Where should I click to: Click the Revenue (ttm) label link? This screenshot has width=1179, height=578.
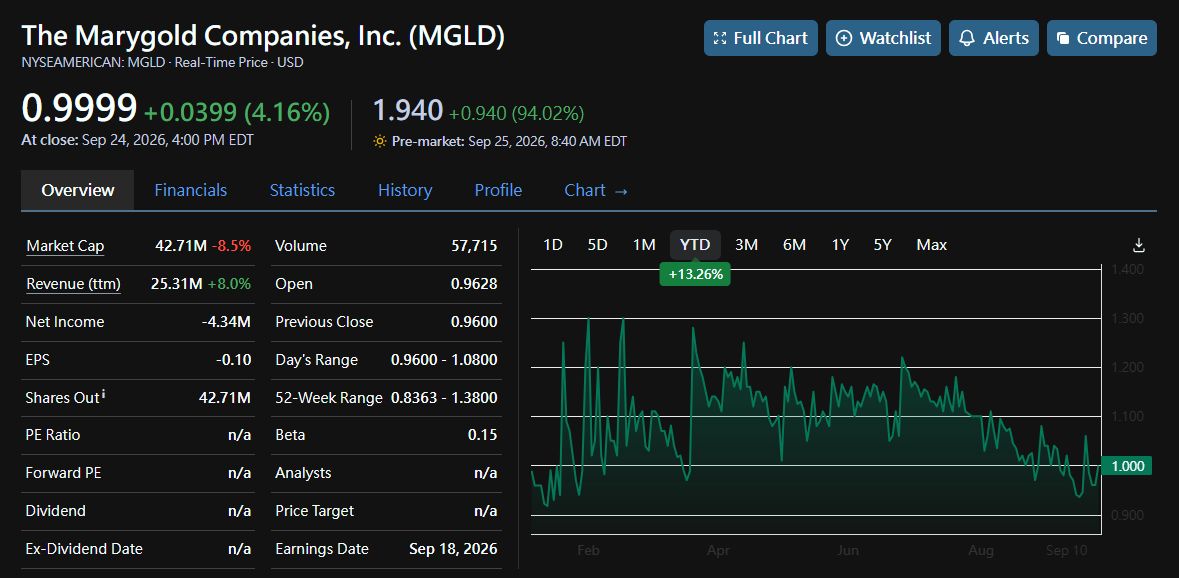[x=73, y=284]
